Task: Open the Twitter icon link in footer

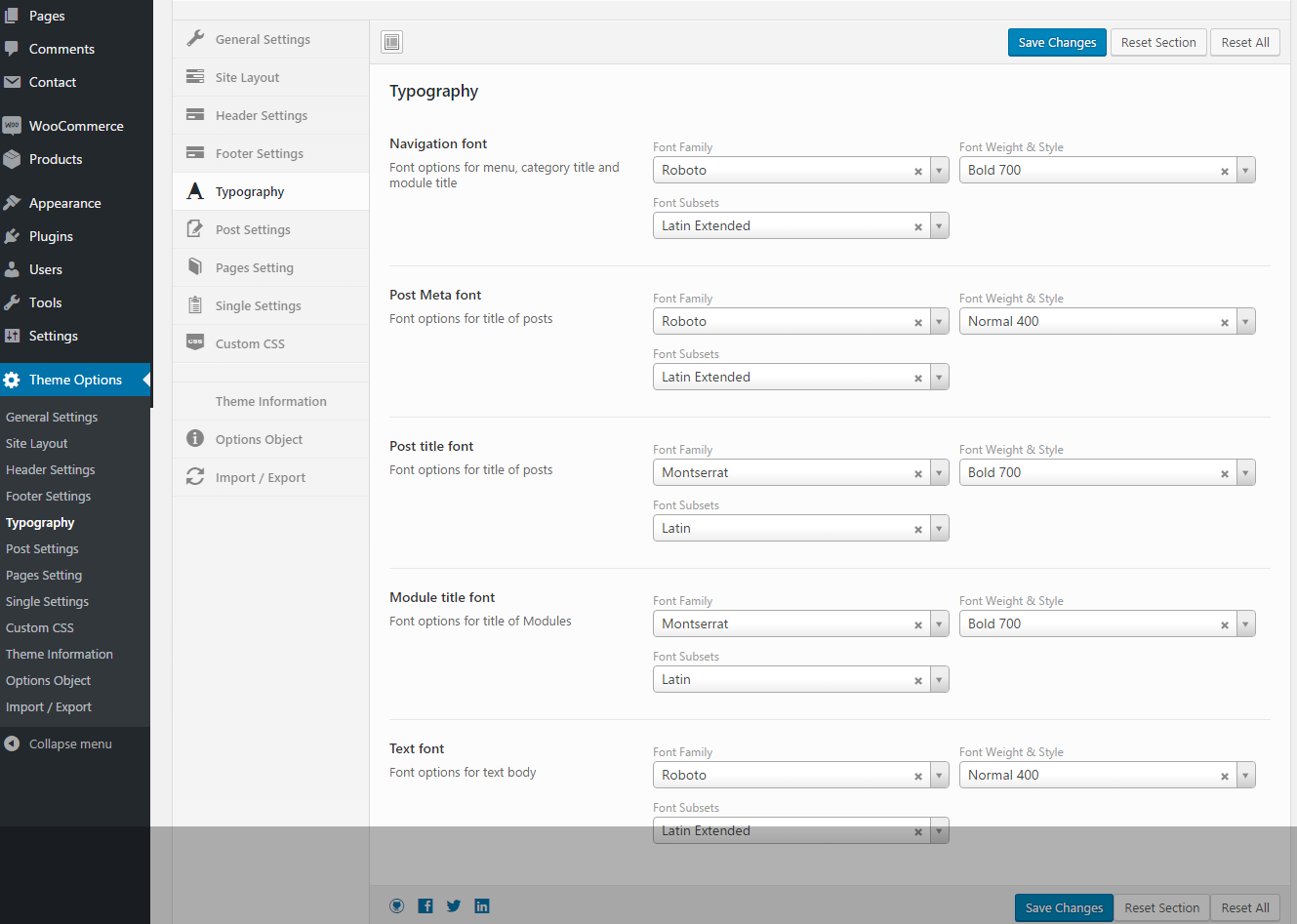Action: click(x=454, y=905)
